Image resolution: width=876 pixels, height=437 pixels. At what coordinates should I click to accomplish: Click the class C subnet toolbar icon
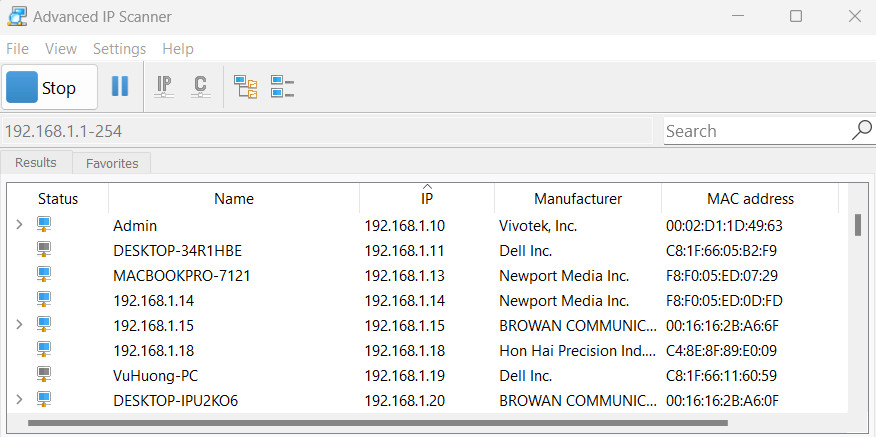pos(201,87)
